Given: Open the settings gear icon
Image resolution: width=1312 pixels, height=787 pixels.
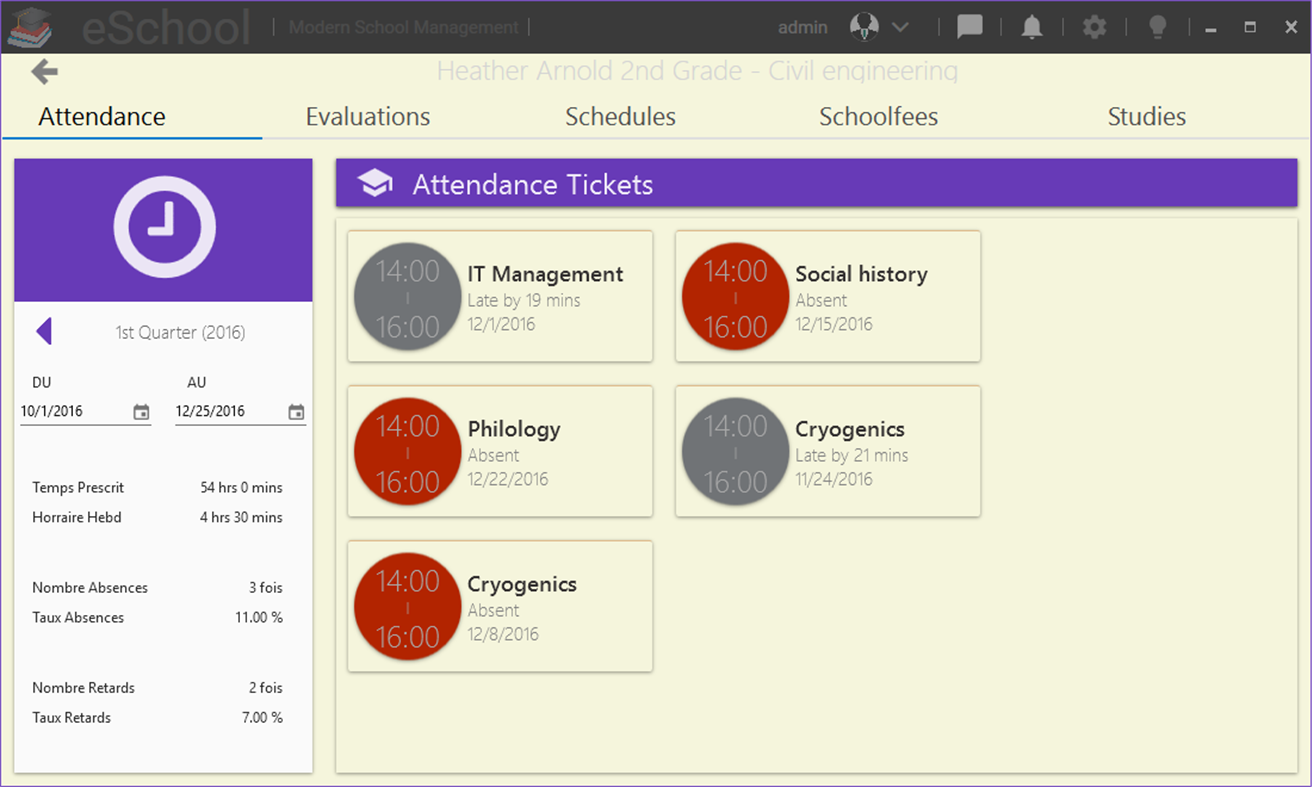Looking at the screenshot, I should 1093,27.
